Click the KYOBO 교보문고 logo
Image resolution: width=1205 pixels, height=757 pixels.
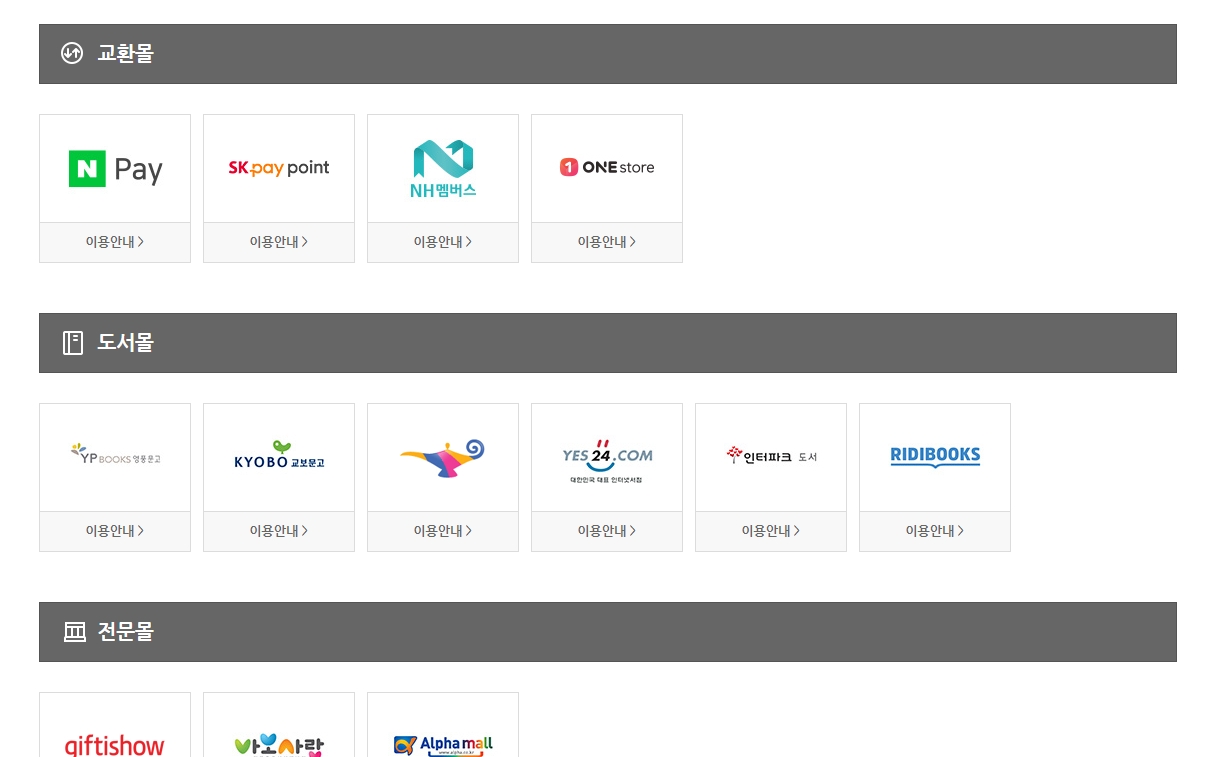pos(279,455)
